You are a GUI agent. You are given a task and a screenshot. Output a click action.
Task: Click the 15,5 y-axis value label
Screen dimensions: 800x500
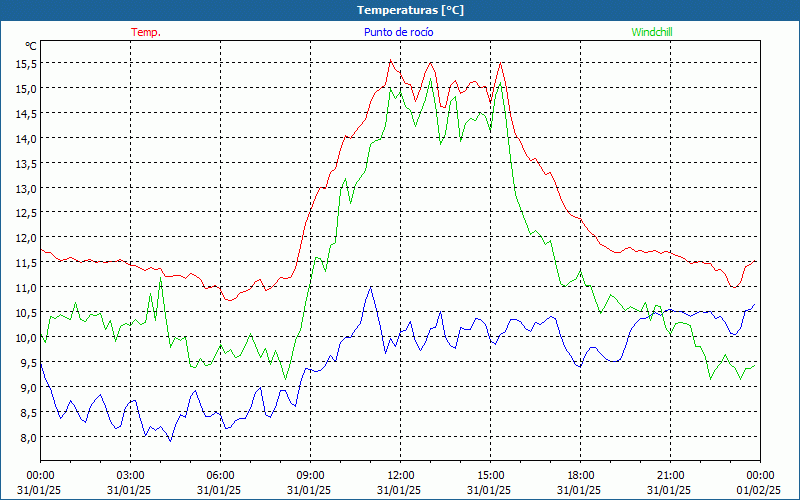(x=26, y=63)
